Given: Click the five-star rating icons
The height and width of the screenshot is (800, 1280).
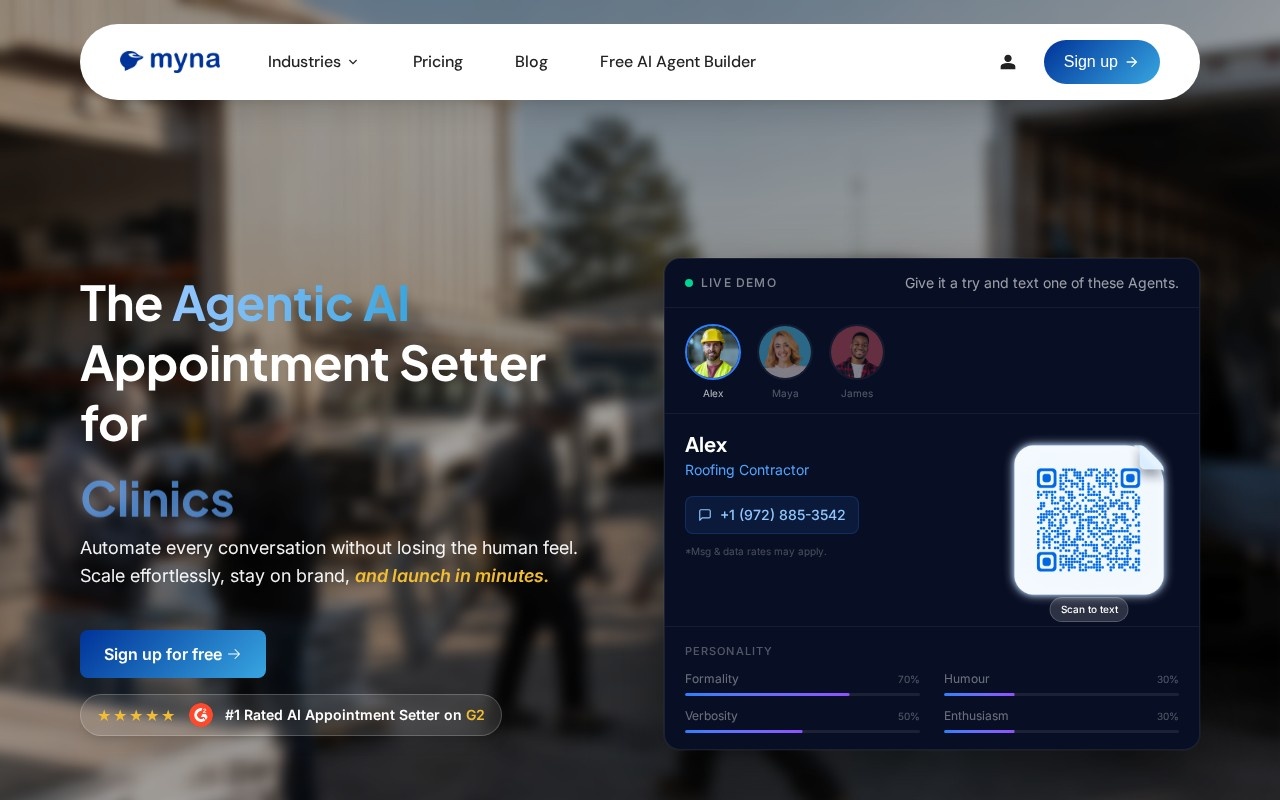Looking at the screenshot, I should tap(136, 715).
